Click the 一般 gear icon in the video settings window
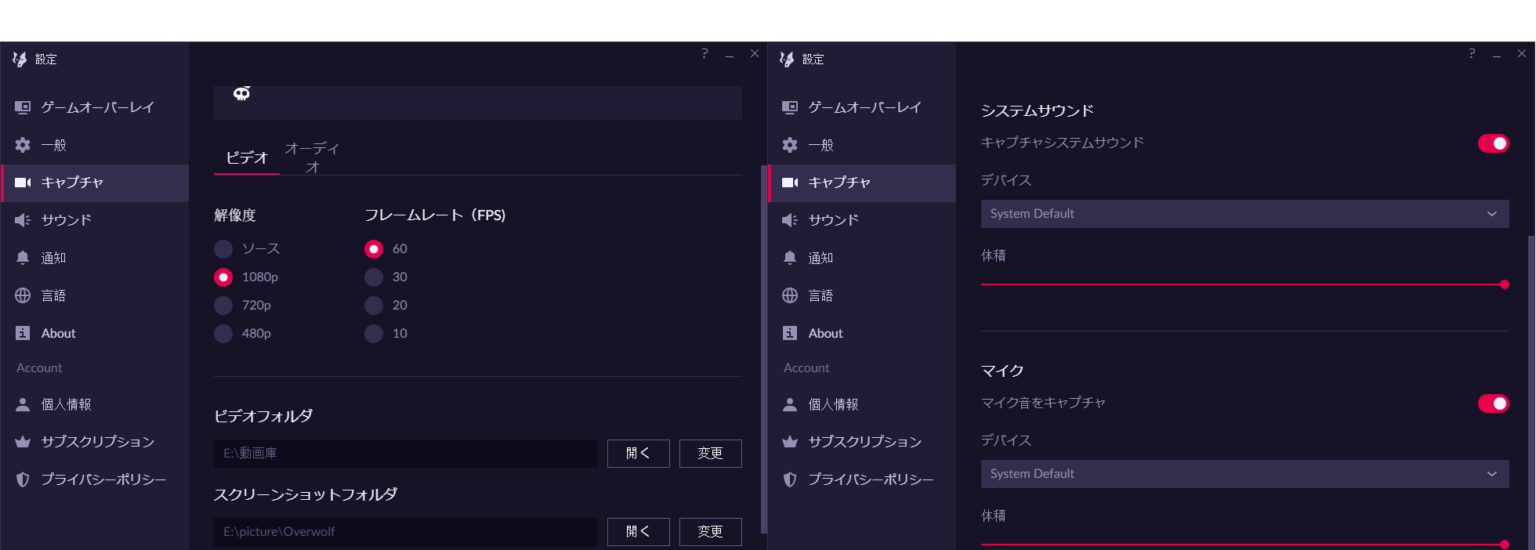Image resolution: width=1536 pixels, height=550 pixels. [x=23, y=145]
